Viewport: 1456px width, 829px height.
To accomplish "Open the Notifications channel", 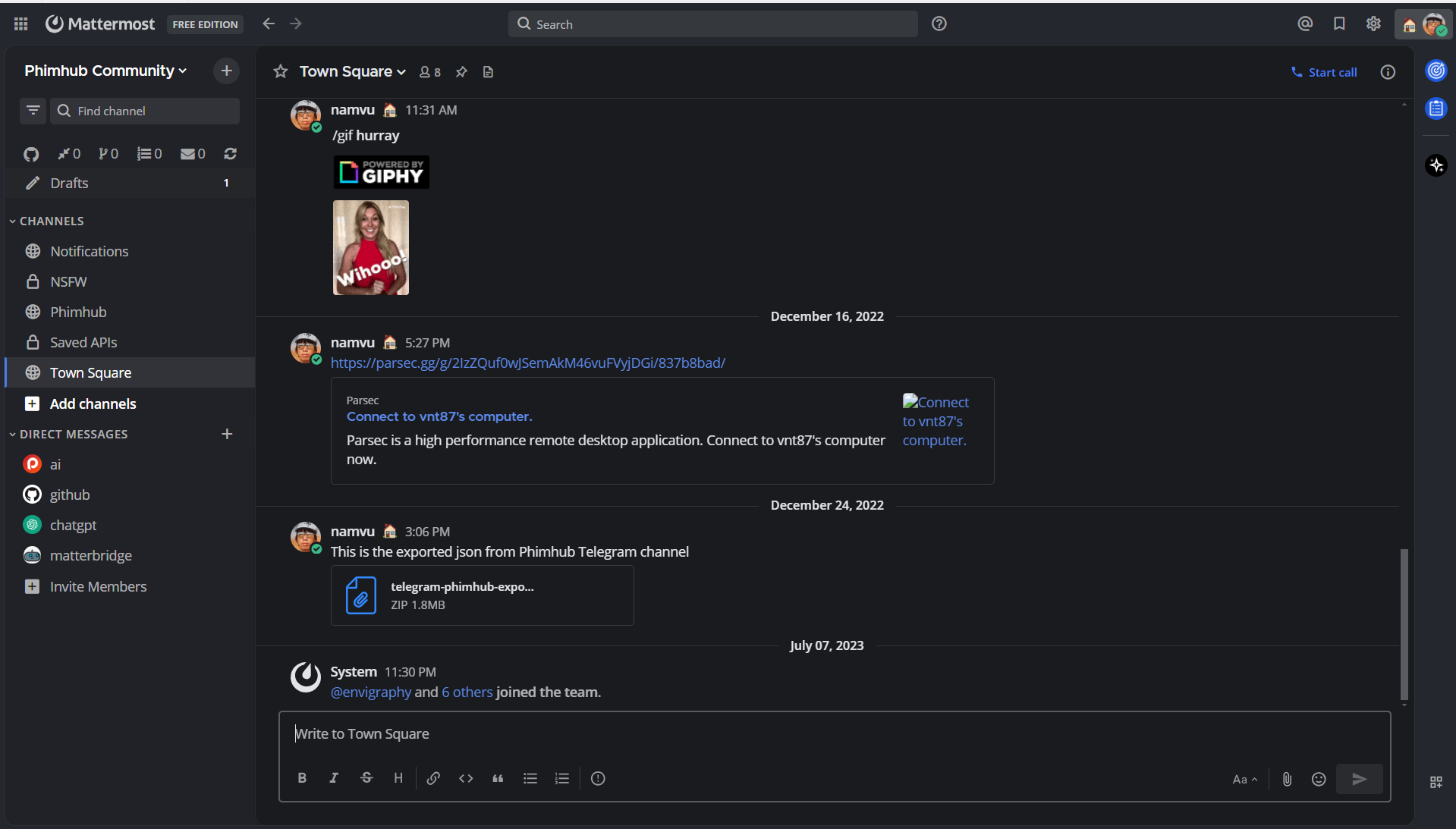I will point(130,251).
